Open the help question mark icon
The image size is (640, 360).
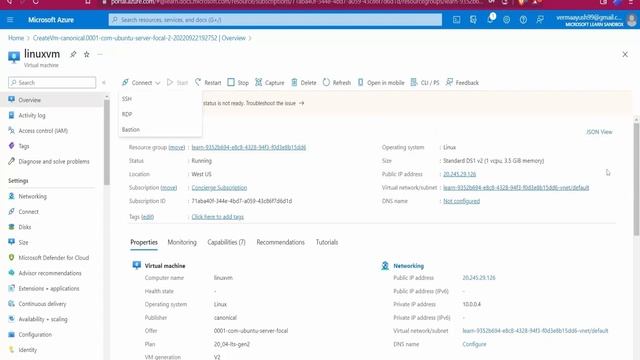coord(523,20)
